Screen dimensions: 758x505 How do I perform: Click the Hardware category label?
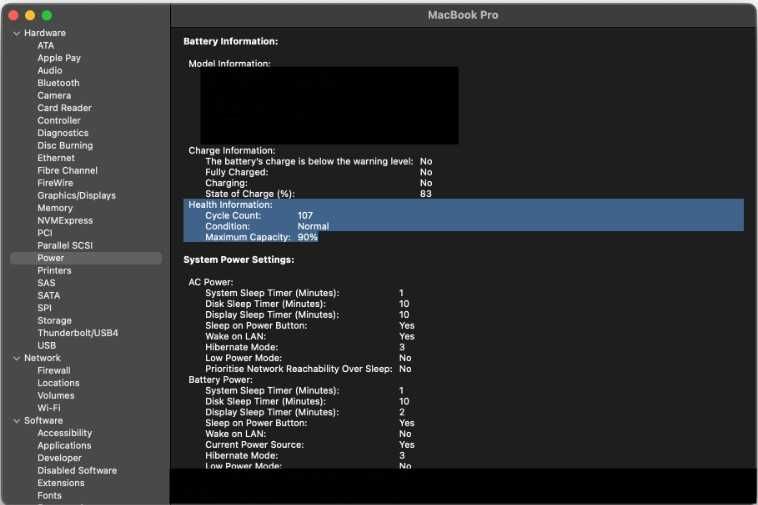point(45,33)
